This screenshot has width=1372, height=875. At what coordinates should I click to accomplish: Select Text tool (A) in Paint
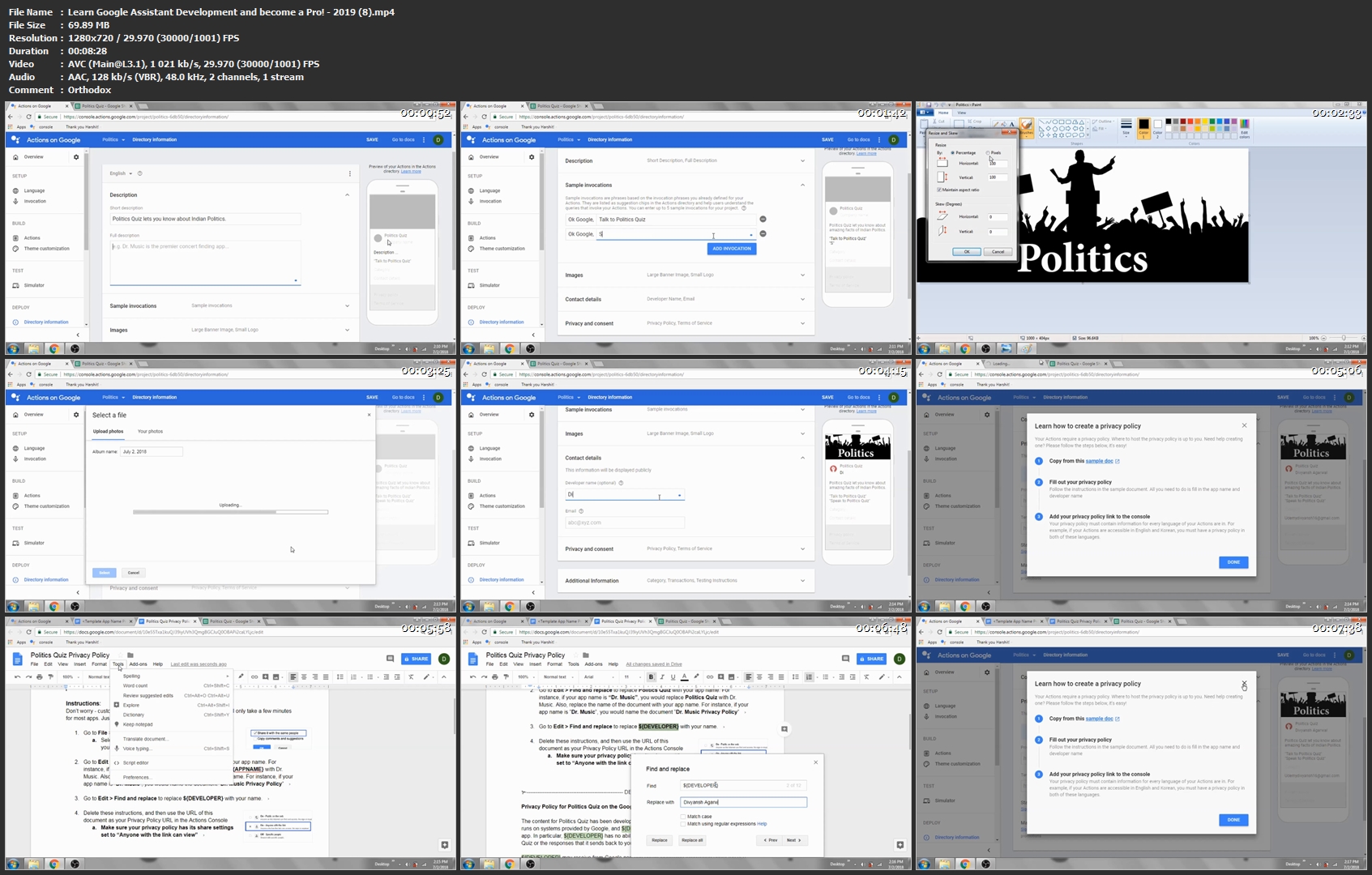(x=1011, y=123)
